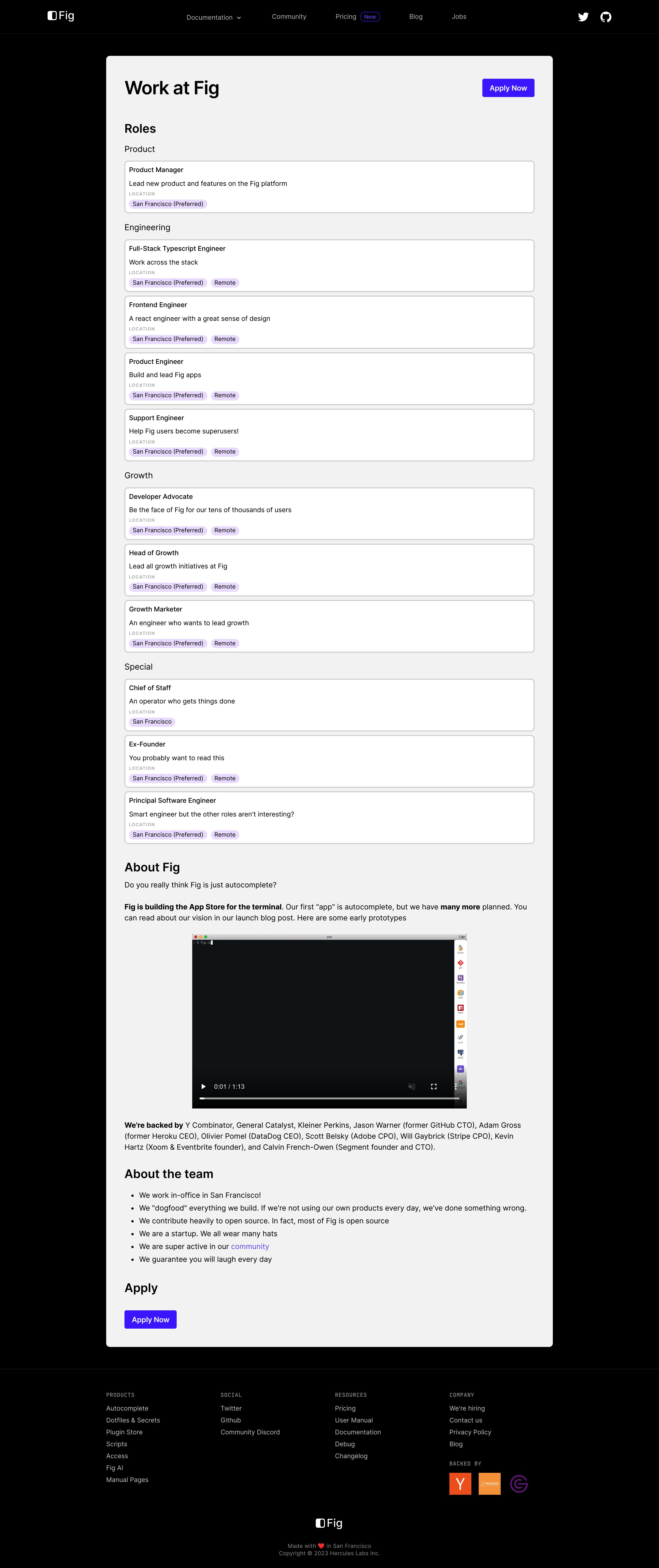Open Changelog footer link
This screenshot has width=659, height=1568.
(351, 1456)
